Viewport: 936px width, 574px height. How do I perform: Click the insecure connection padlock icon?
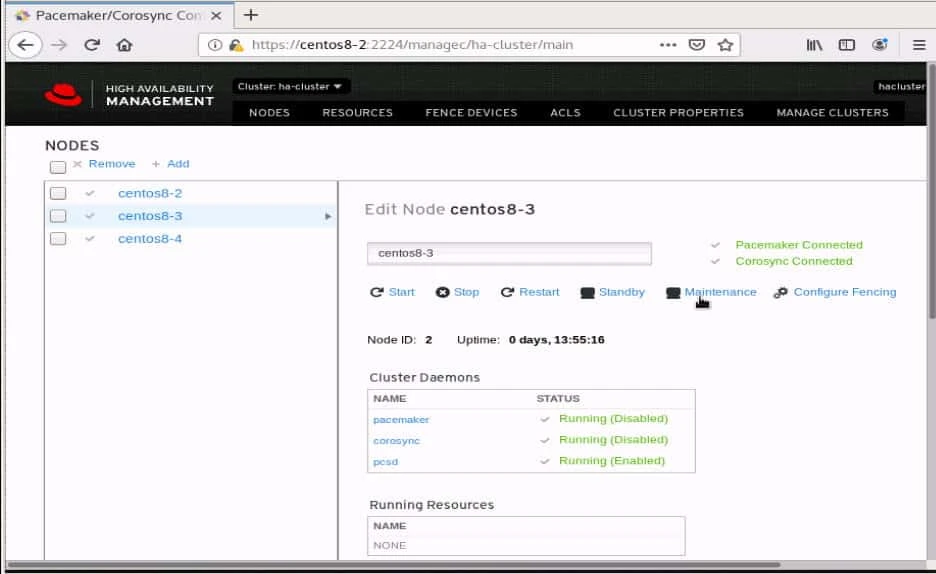[x=236, y=45]
